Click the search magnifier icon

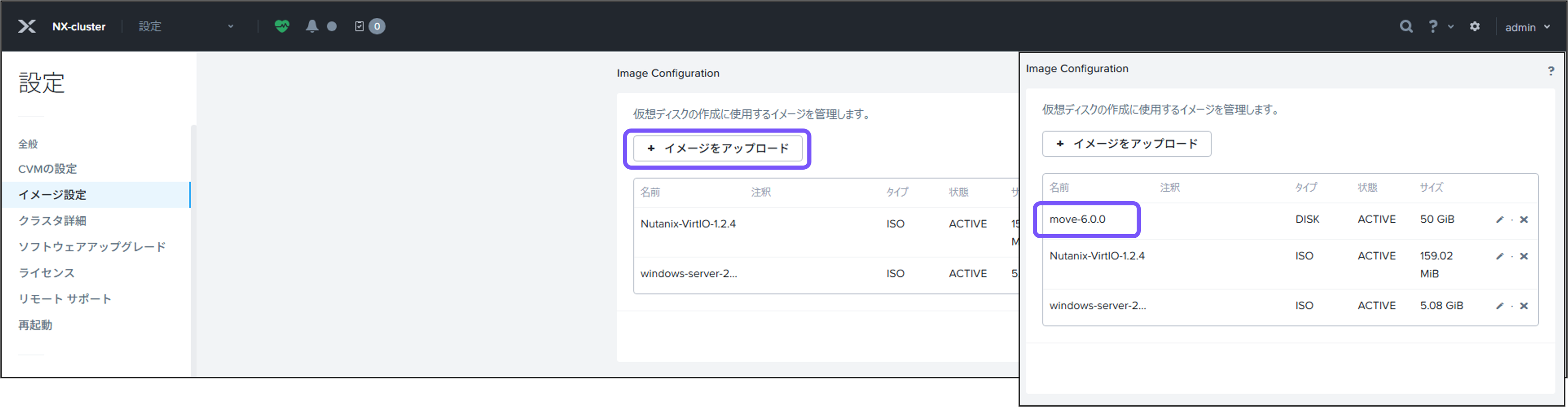coord(1406,26)
